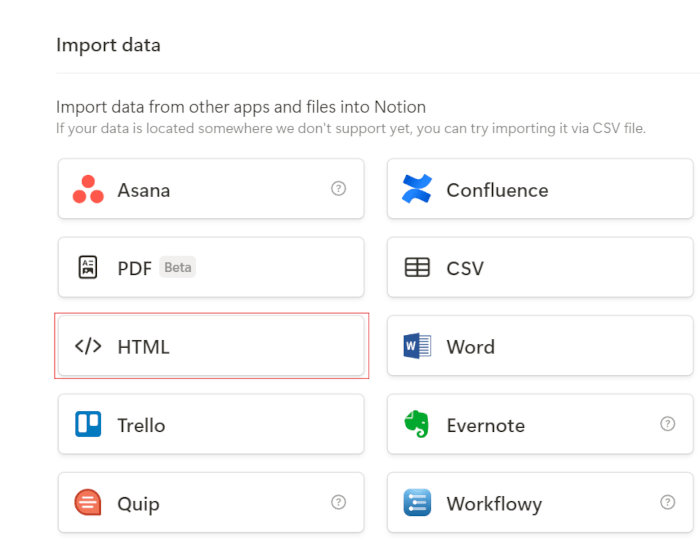Import a Word document

point(540,346)
